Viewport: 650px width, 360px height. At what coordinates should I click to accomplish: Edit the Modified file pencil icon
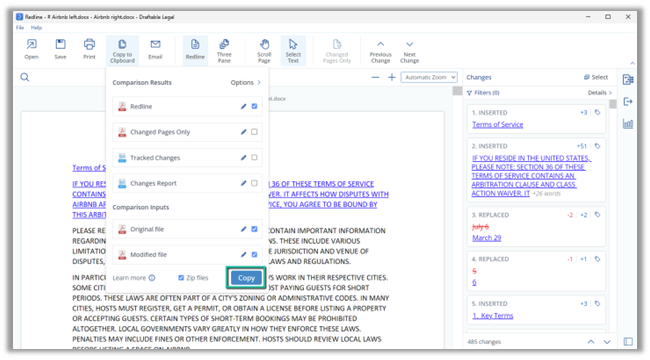[243, 255]
